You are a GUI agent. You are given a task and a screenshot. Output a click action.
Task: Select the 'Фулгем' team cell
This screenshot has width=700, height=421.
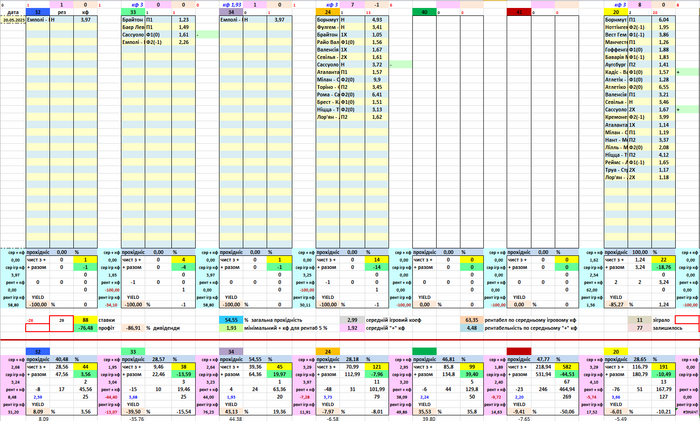pyautogui.click(x=328, y=27)
